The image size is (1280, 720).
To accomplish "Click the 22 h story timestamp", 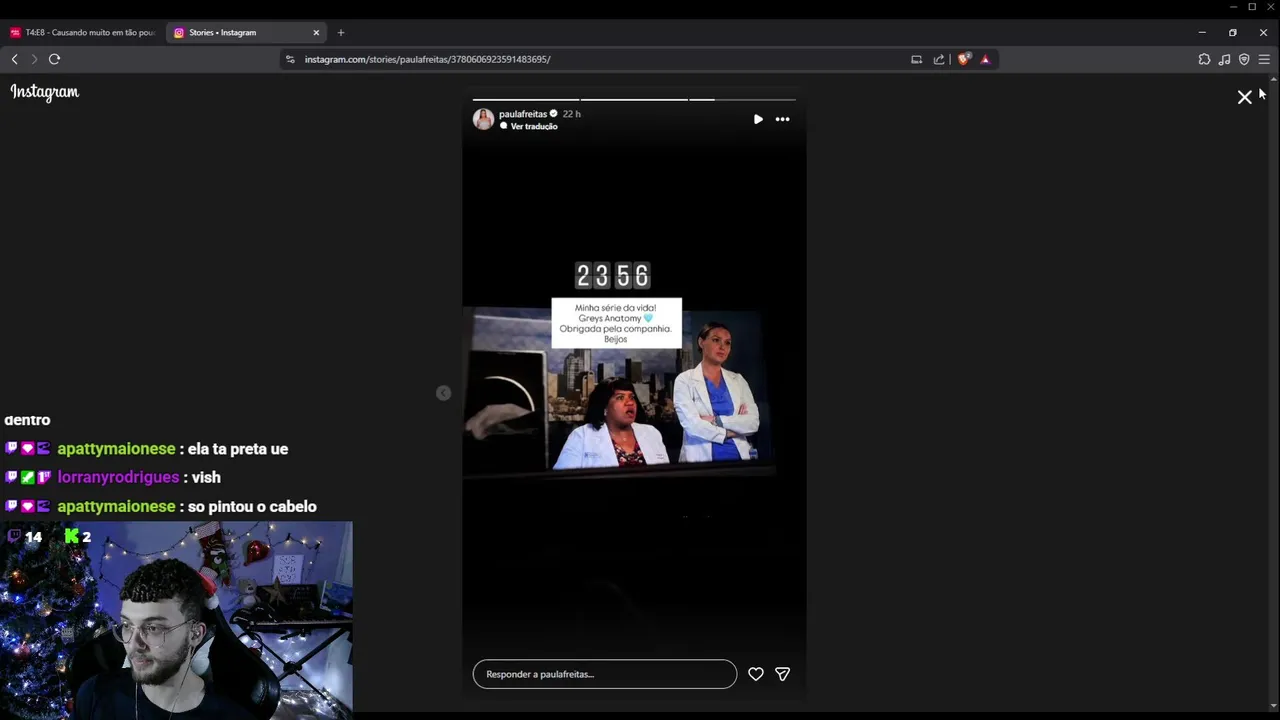I will [x=572, y=114].
